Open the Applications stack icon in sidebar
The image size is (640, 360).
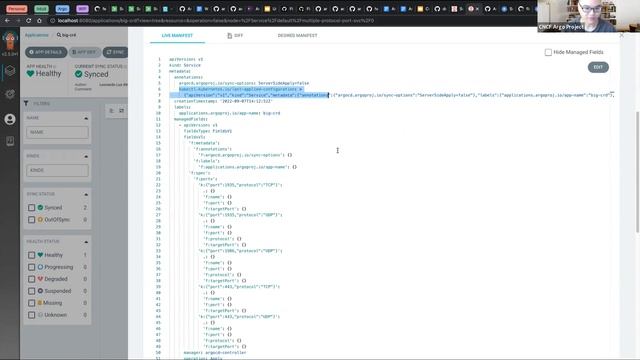(10, 71)
